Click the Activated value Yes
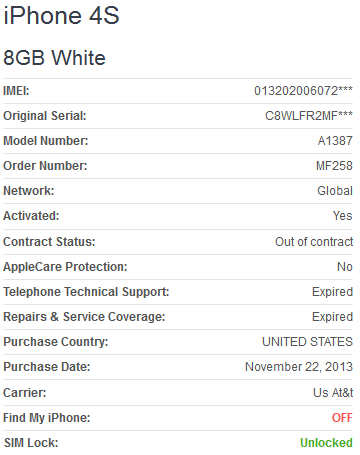The image size is (360, 455). tap(343, 216)
